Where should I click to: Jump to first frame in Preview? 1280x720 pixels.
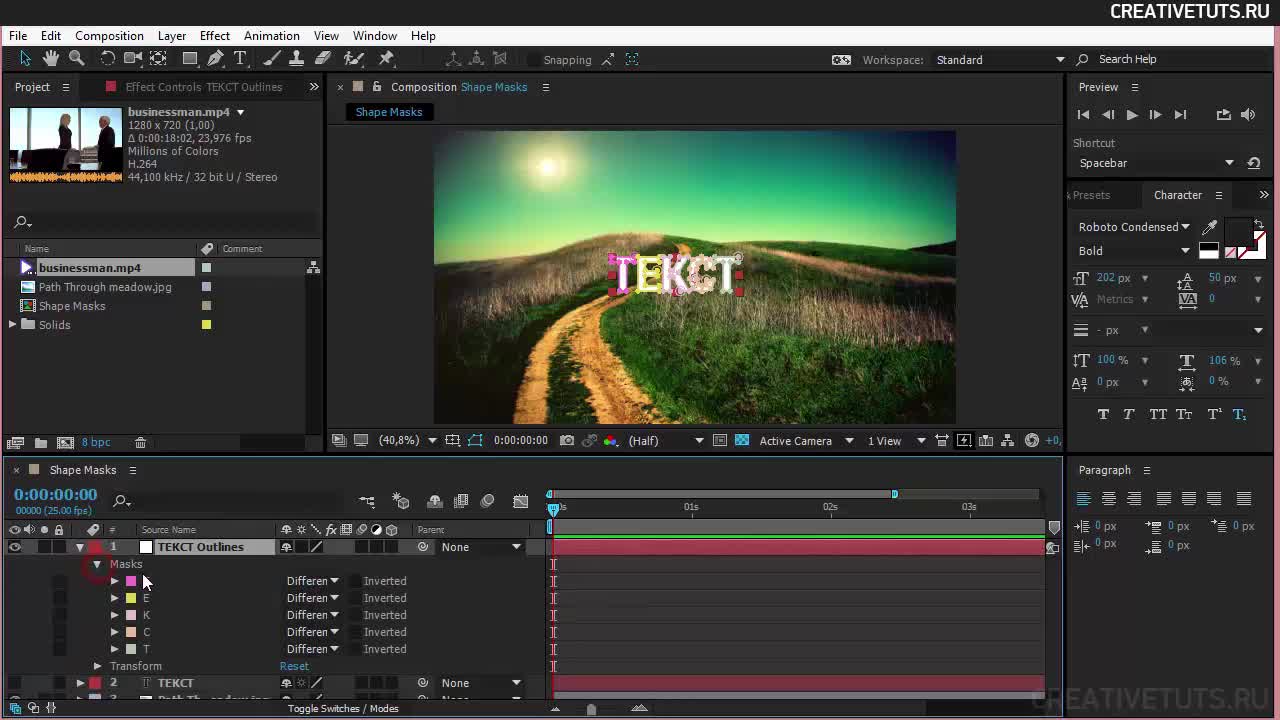(x=1083, y=115)
